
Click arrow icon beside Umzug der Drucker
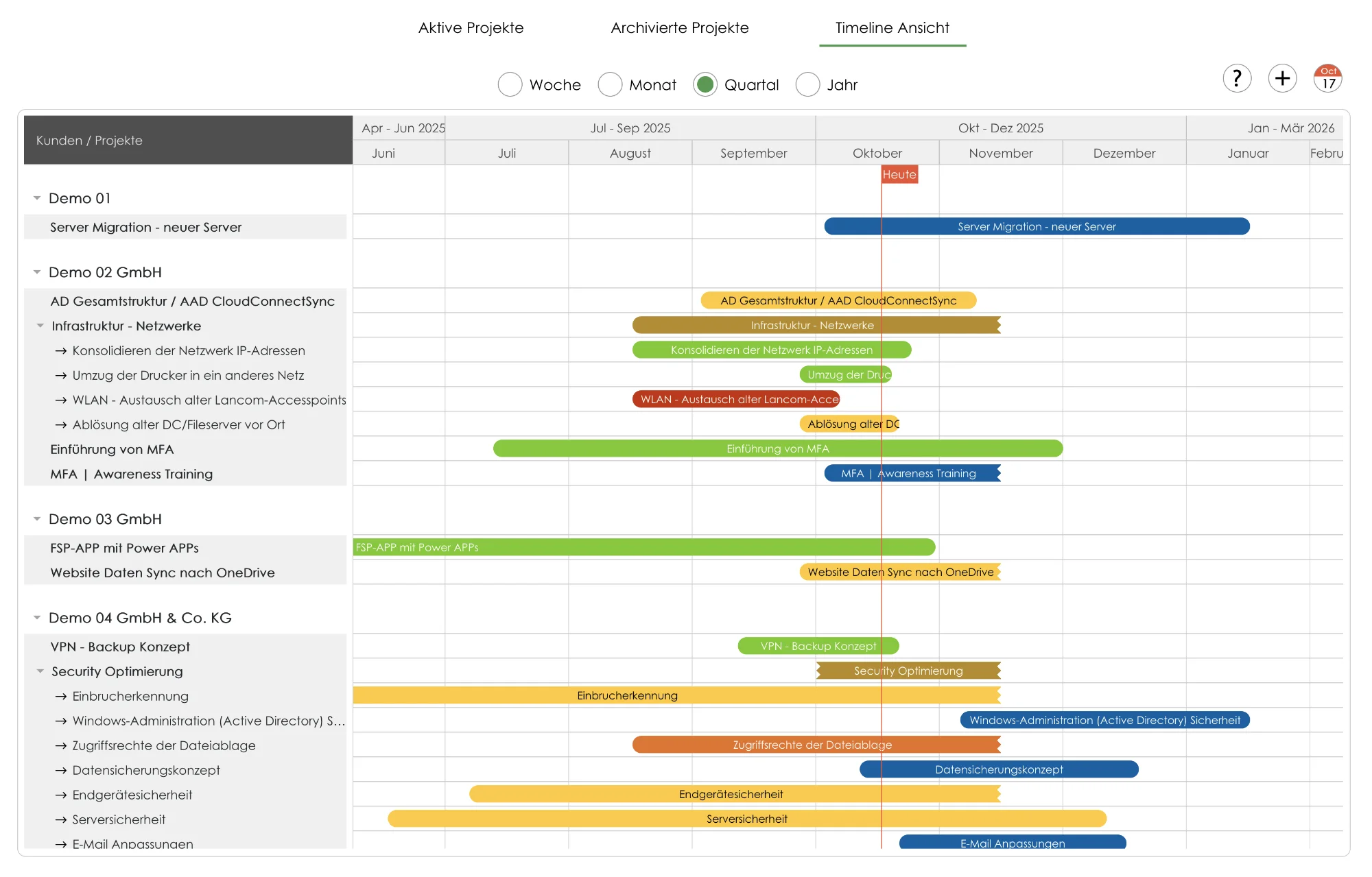tap(61, 376)
